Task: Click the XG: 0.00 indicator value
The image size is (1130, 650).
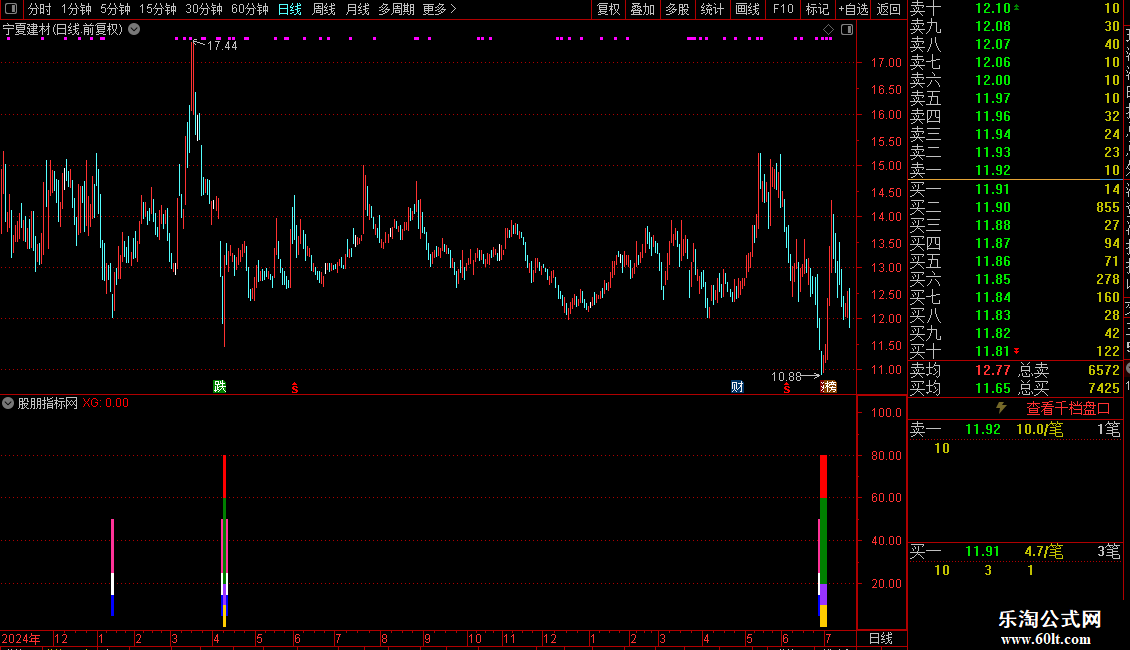Action: 105,403
